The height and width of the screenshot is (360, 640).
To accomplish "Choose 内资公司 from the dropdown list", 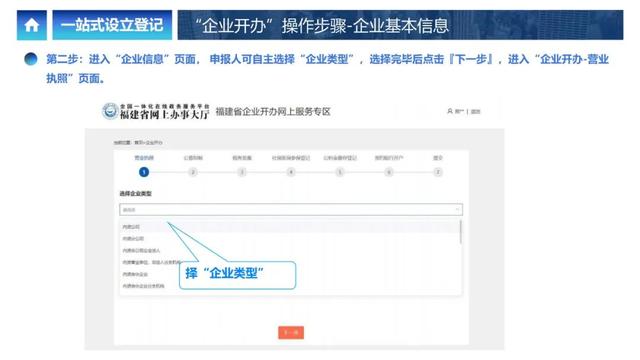I will [131, 227].
